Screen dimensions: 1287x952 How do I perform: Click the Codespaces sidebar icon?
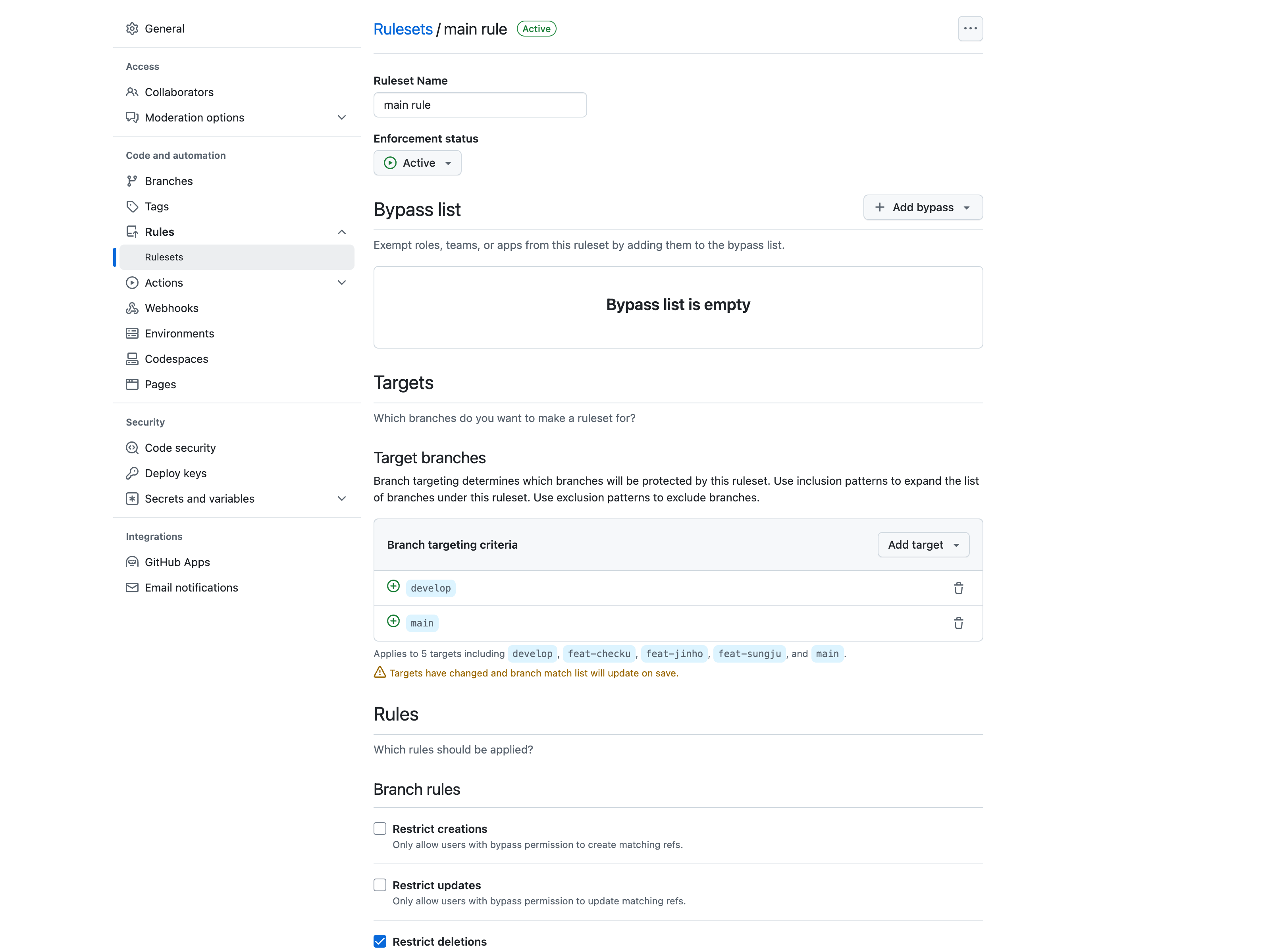132,359
